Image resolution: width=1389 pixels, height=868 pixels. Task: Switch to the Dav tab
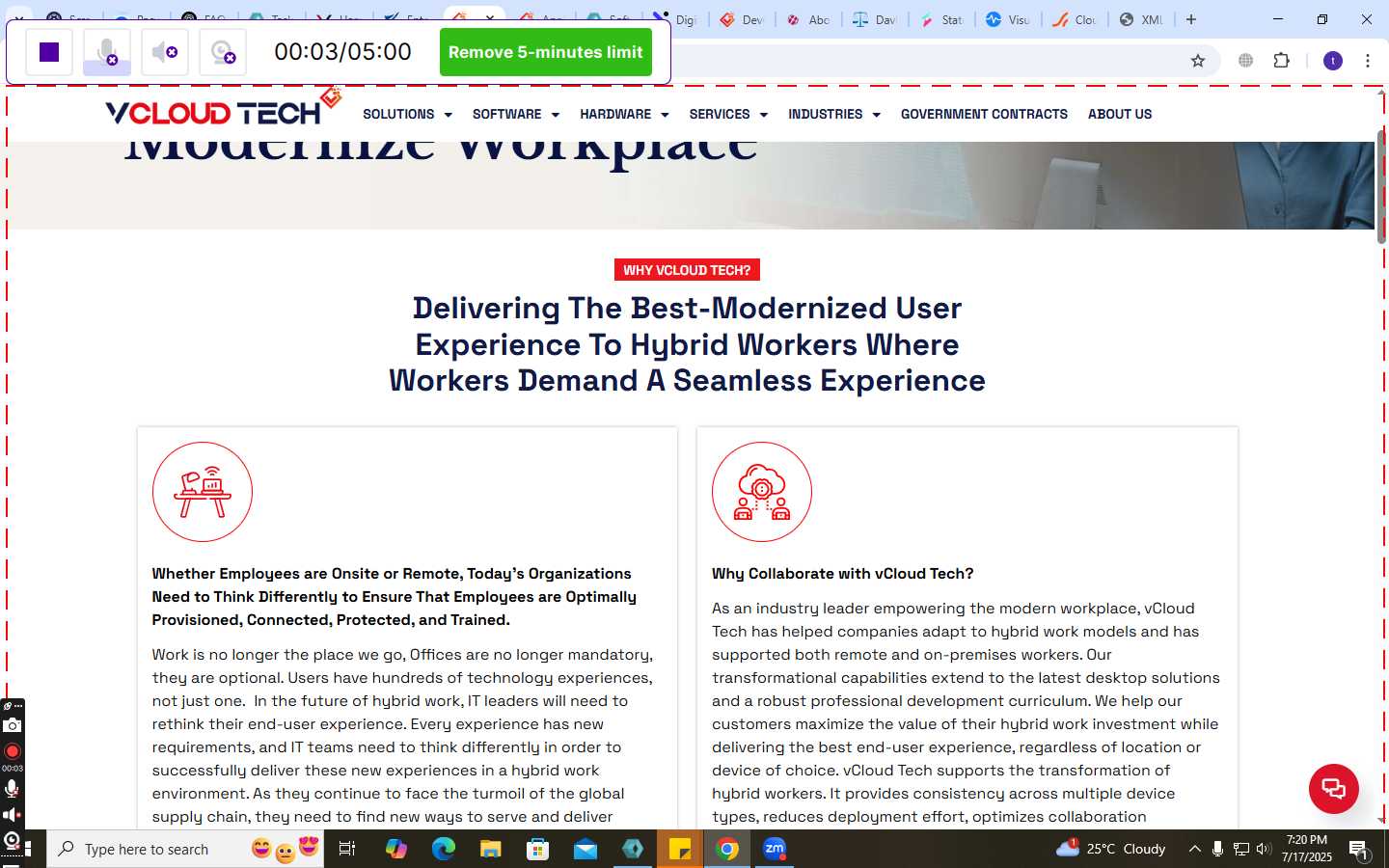[875, 19]
